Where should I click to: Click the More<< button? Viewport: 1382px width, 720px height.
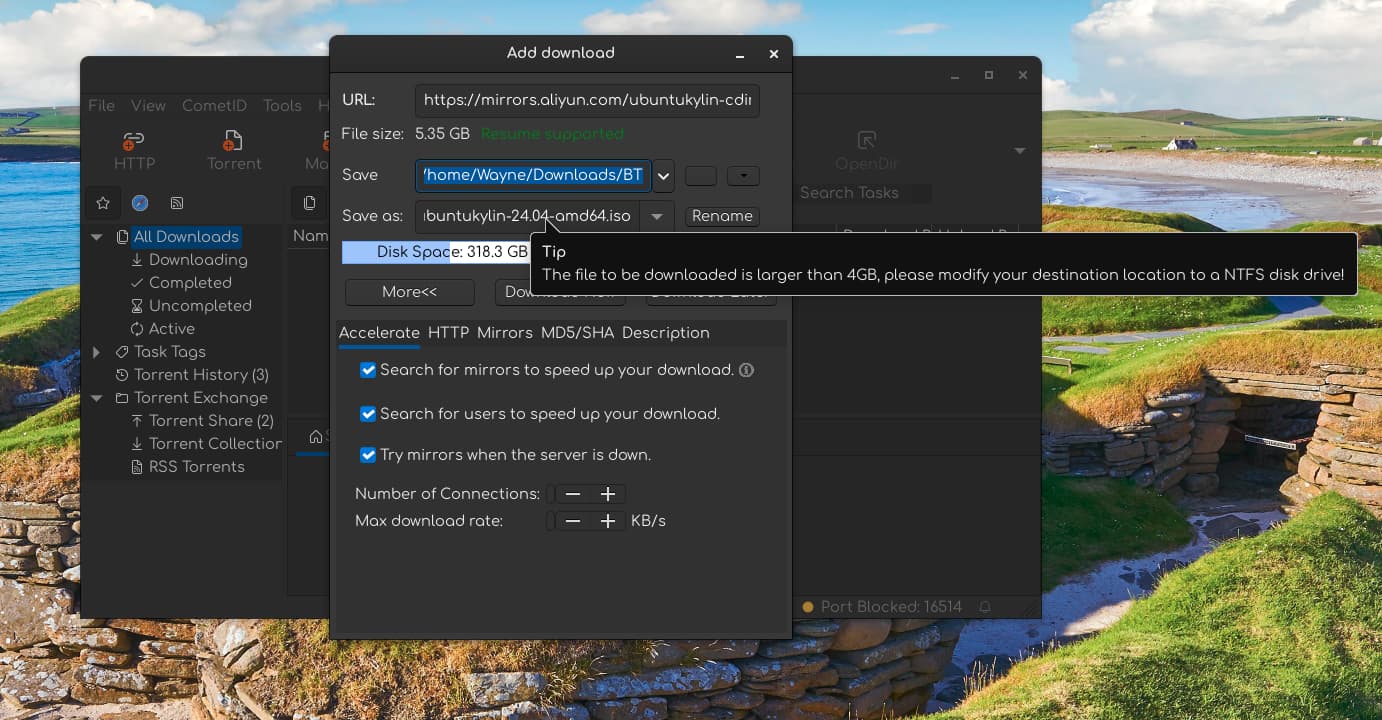click(x=410, y=292)
